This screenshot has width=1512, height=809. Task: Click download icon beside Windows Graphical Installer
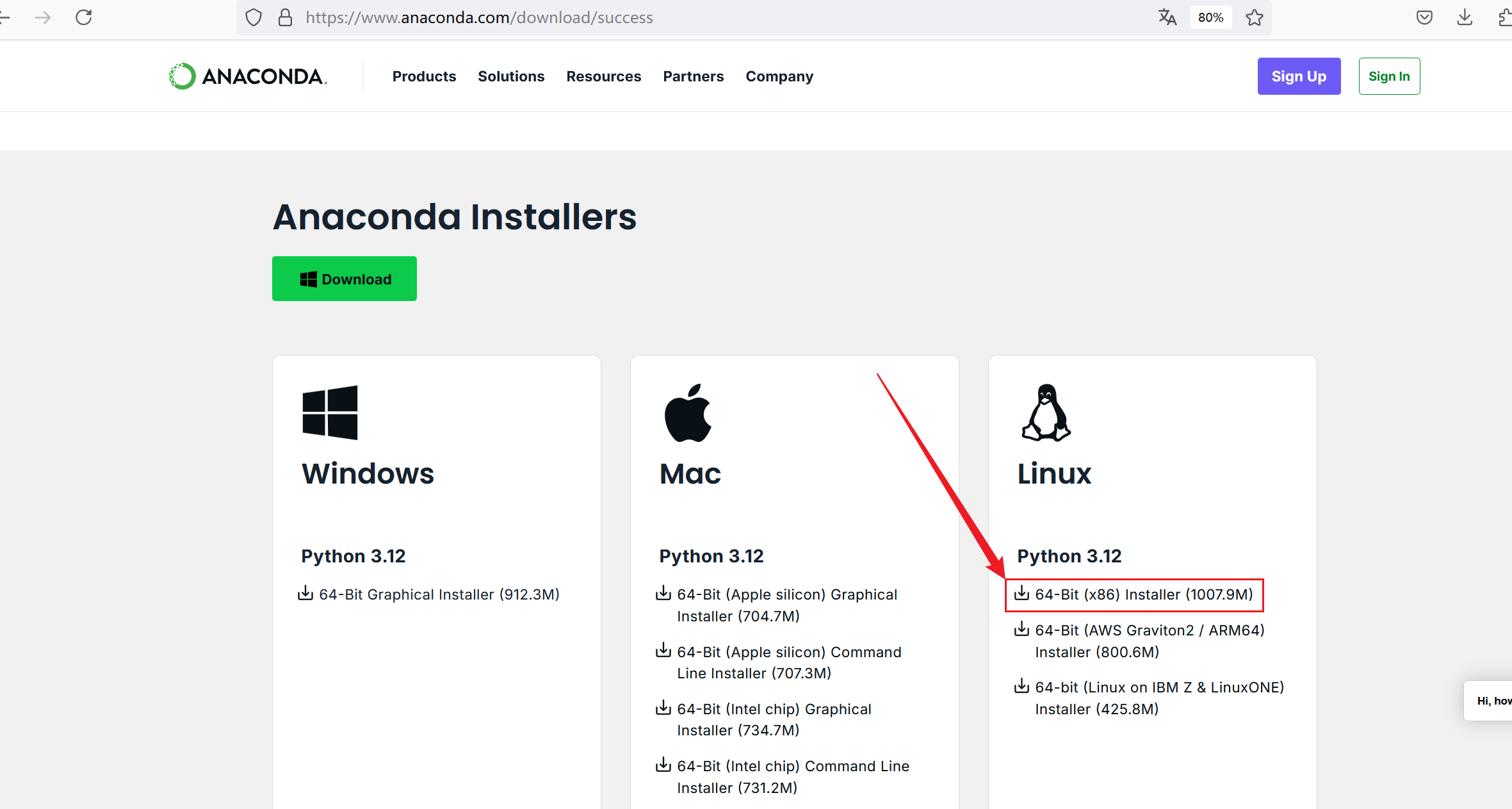tap(305, 593)
